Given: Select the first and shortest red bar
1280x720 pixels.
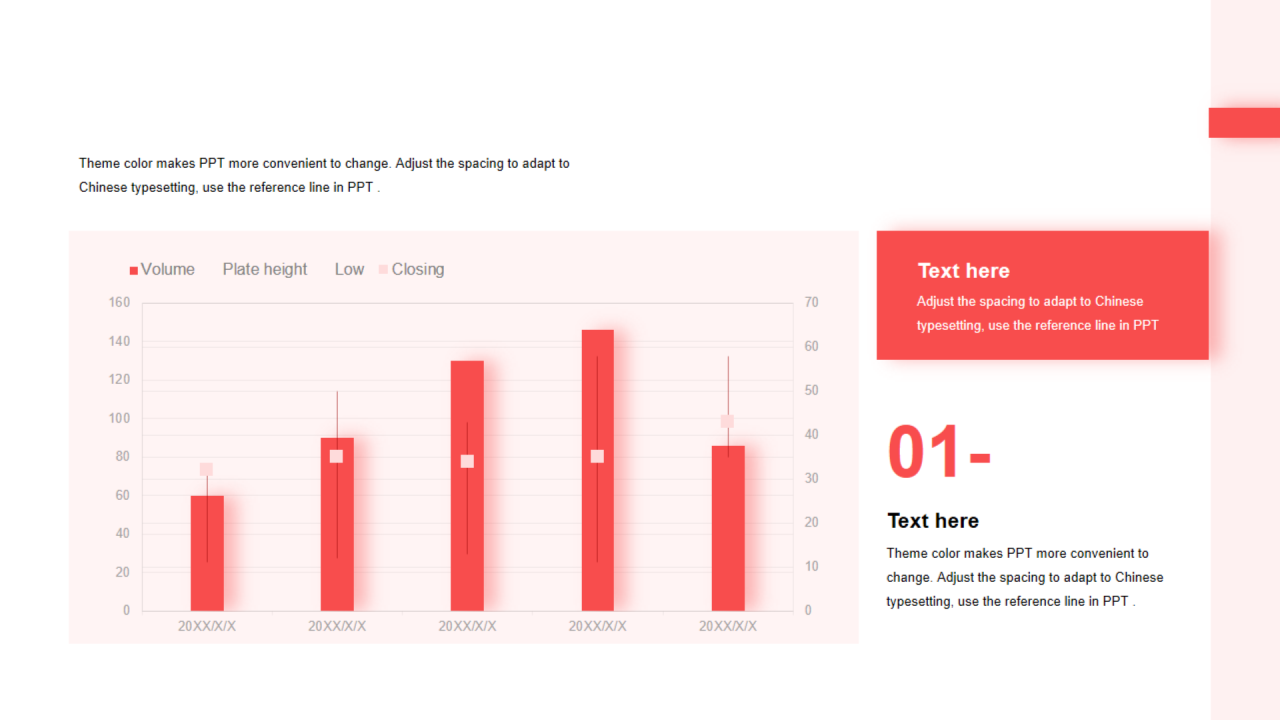Looking at the screenshot, I should (207, 553).
